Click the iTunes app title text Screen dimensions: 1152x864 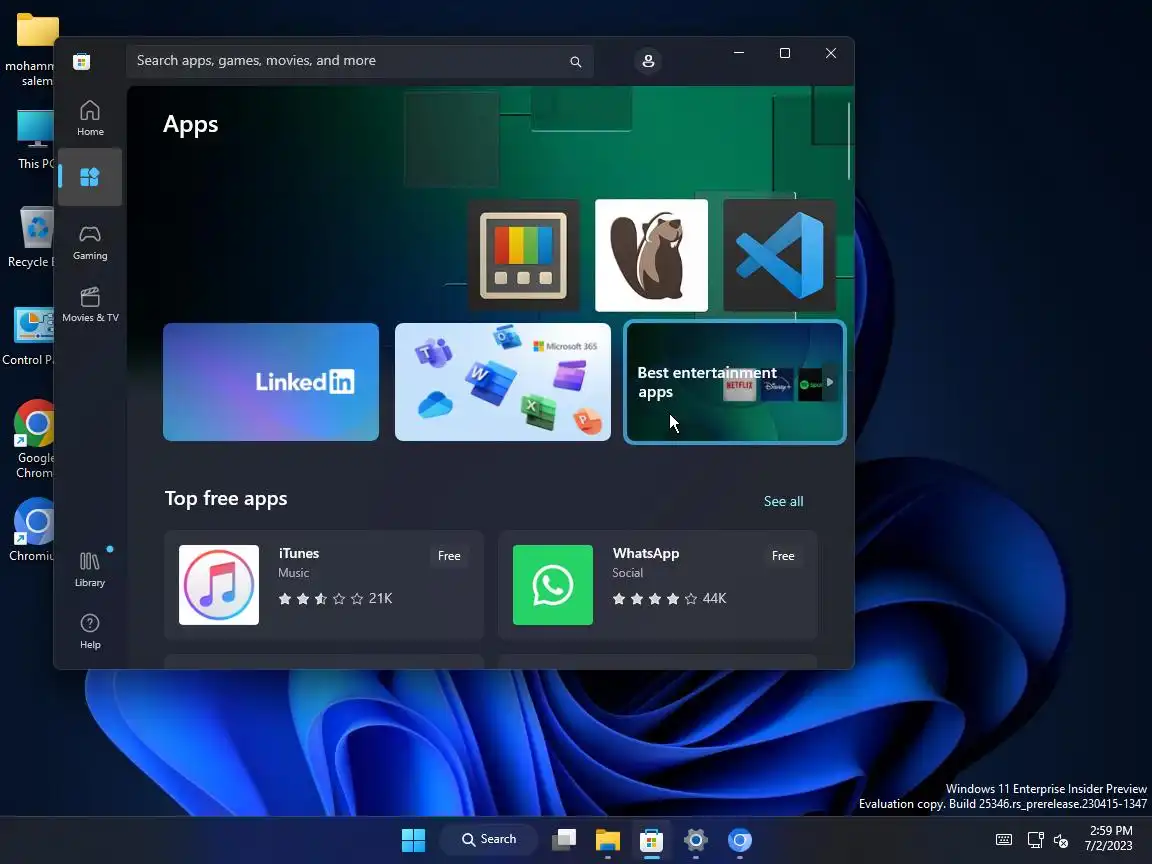click(x=298, y=553)
